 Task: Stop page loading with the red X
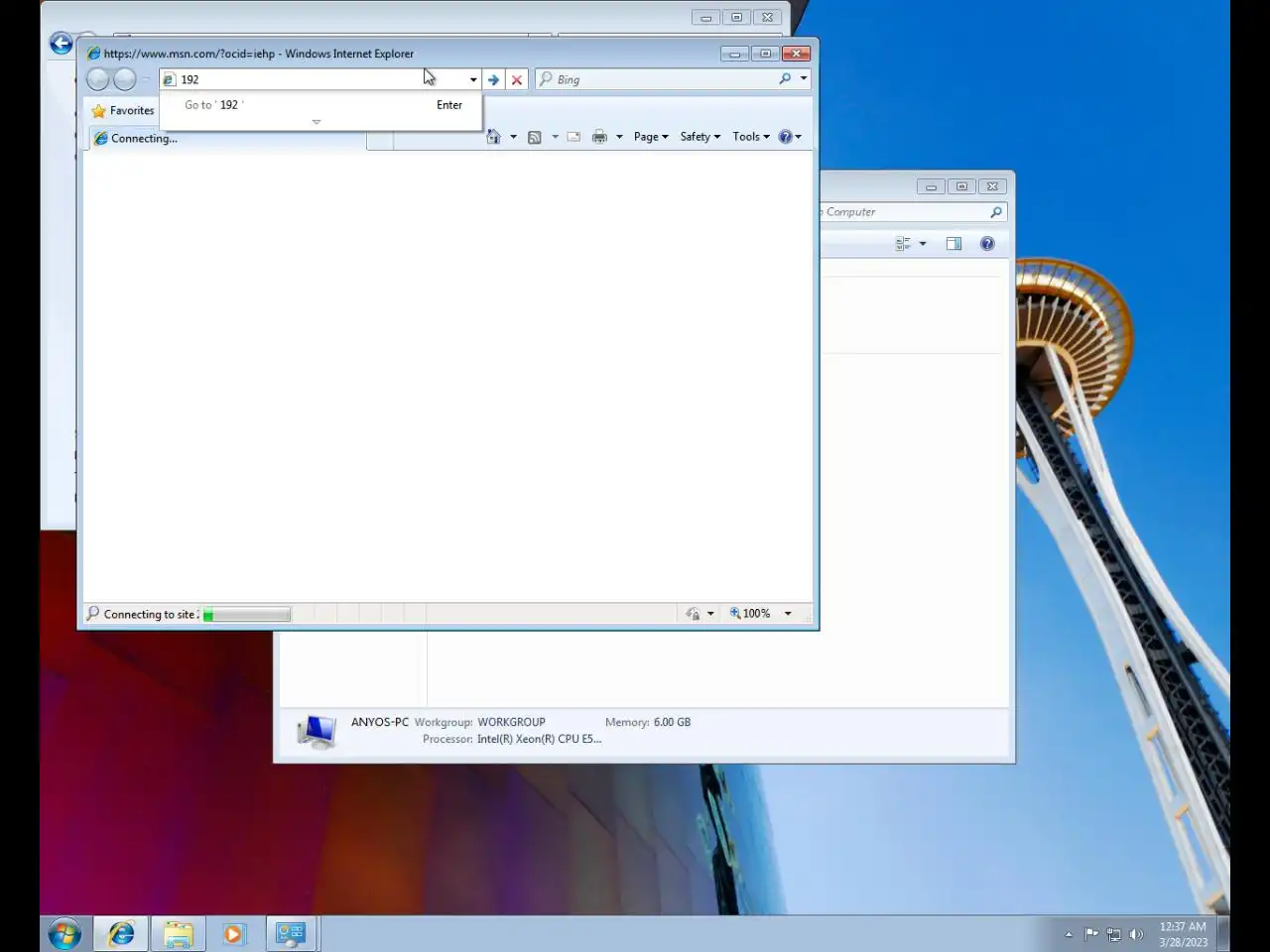pos(517,79)
